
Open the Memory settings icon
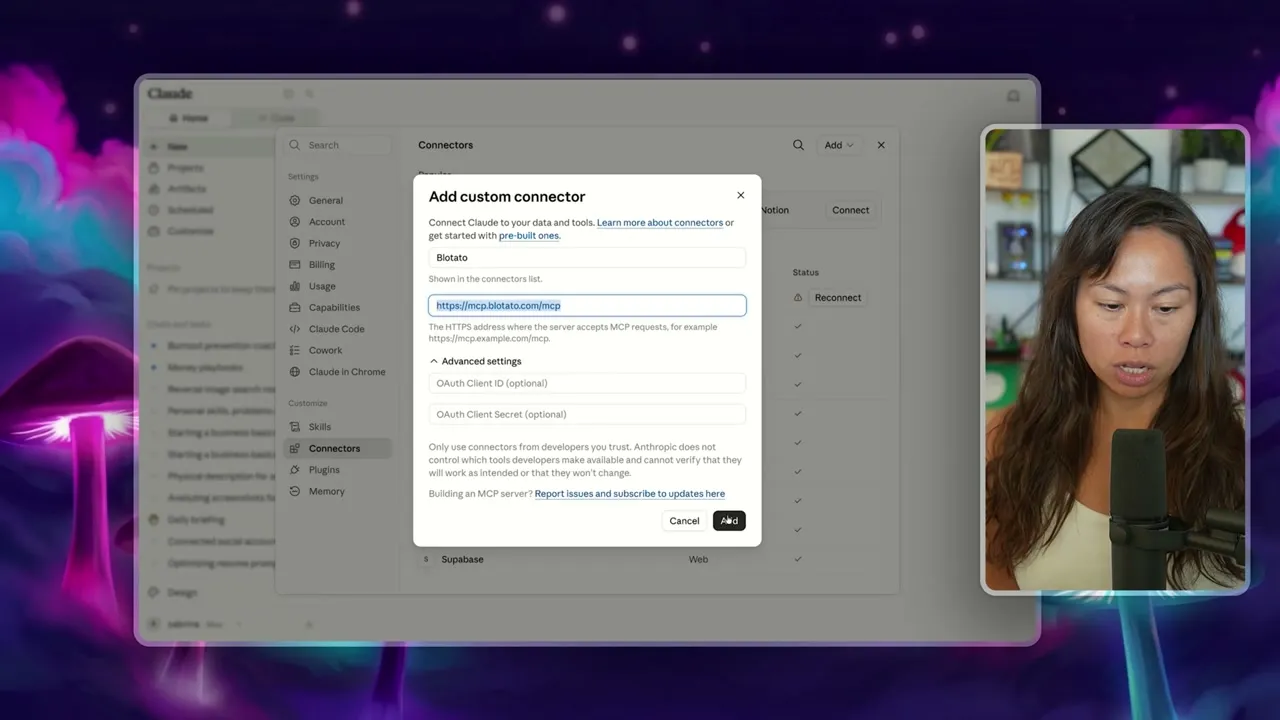coord(295,491)
